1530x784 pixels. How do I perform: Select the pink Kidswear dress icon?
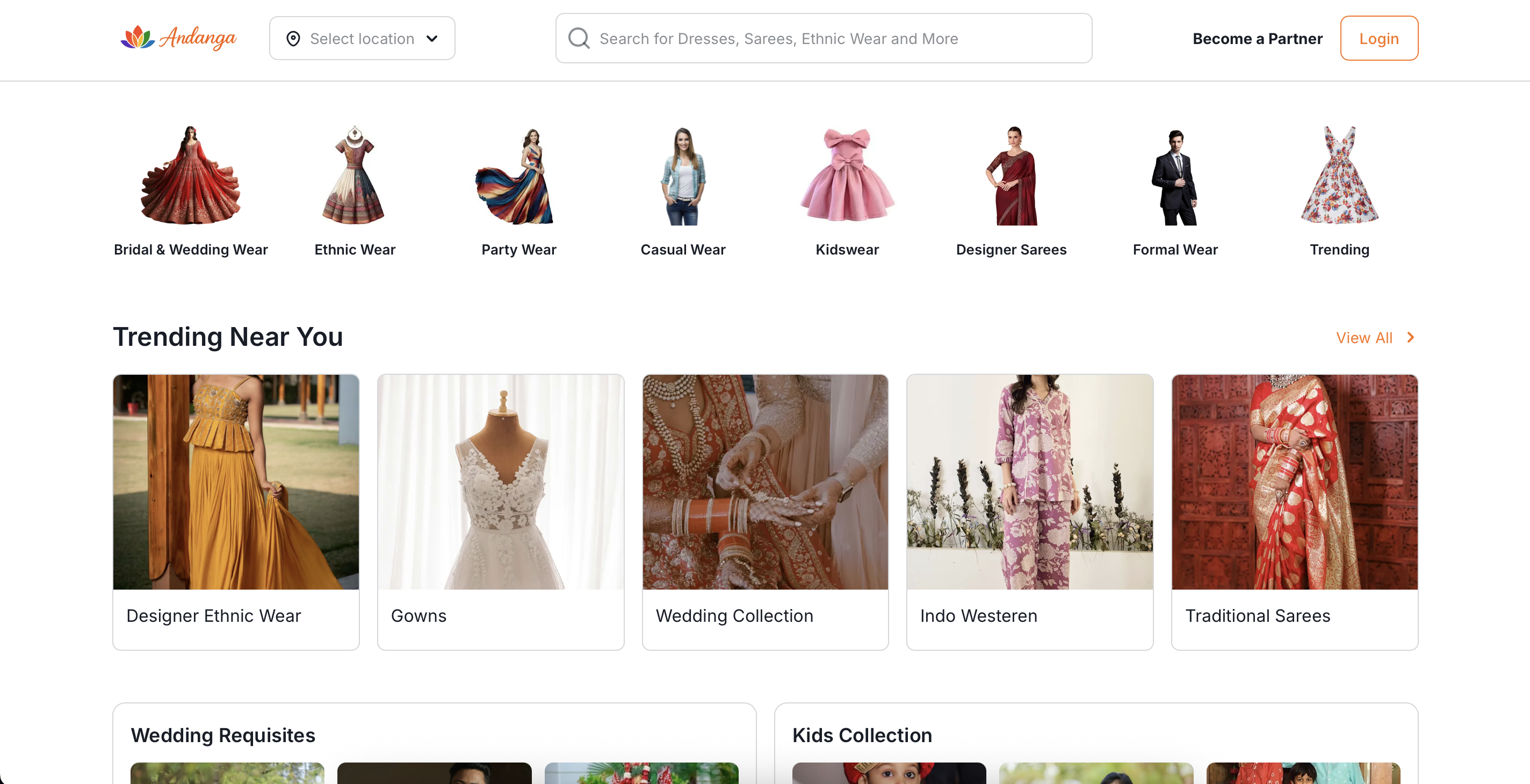pyautogui.click(x=847, y=175)
